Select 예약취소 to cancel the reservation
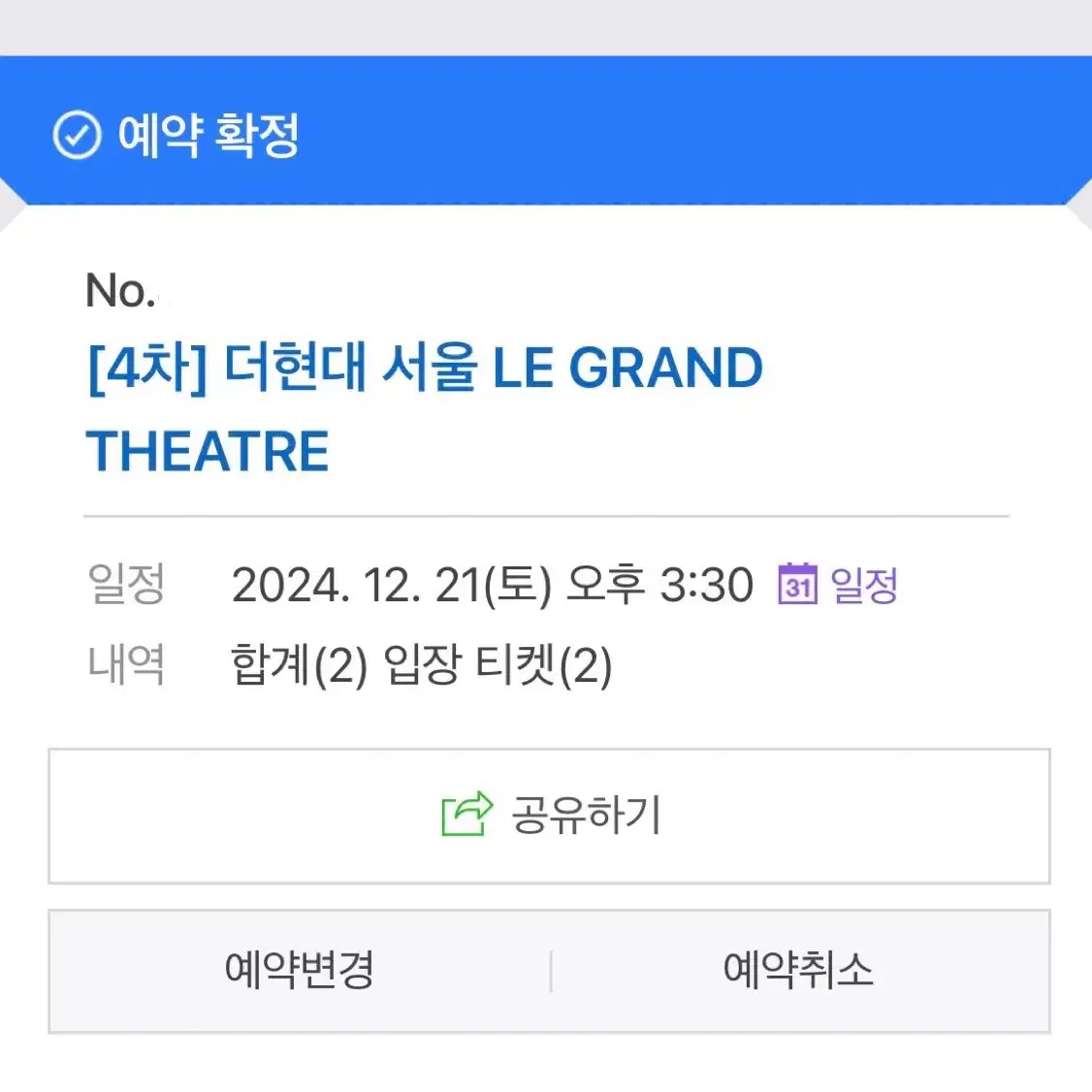1092x1092 pixels. point(798,970)
